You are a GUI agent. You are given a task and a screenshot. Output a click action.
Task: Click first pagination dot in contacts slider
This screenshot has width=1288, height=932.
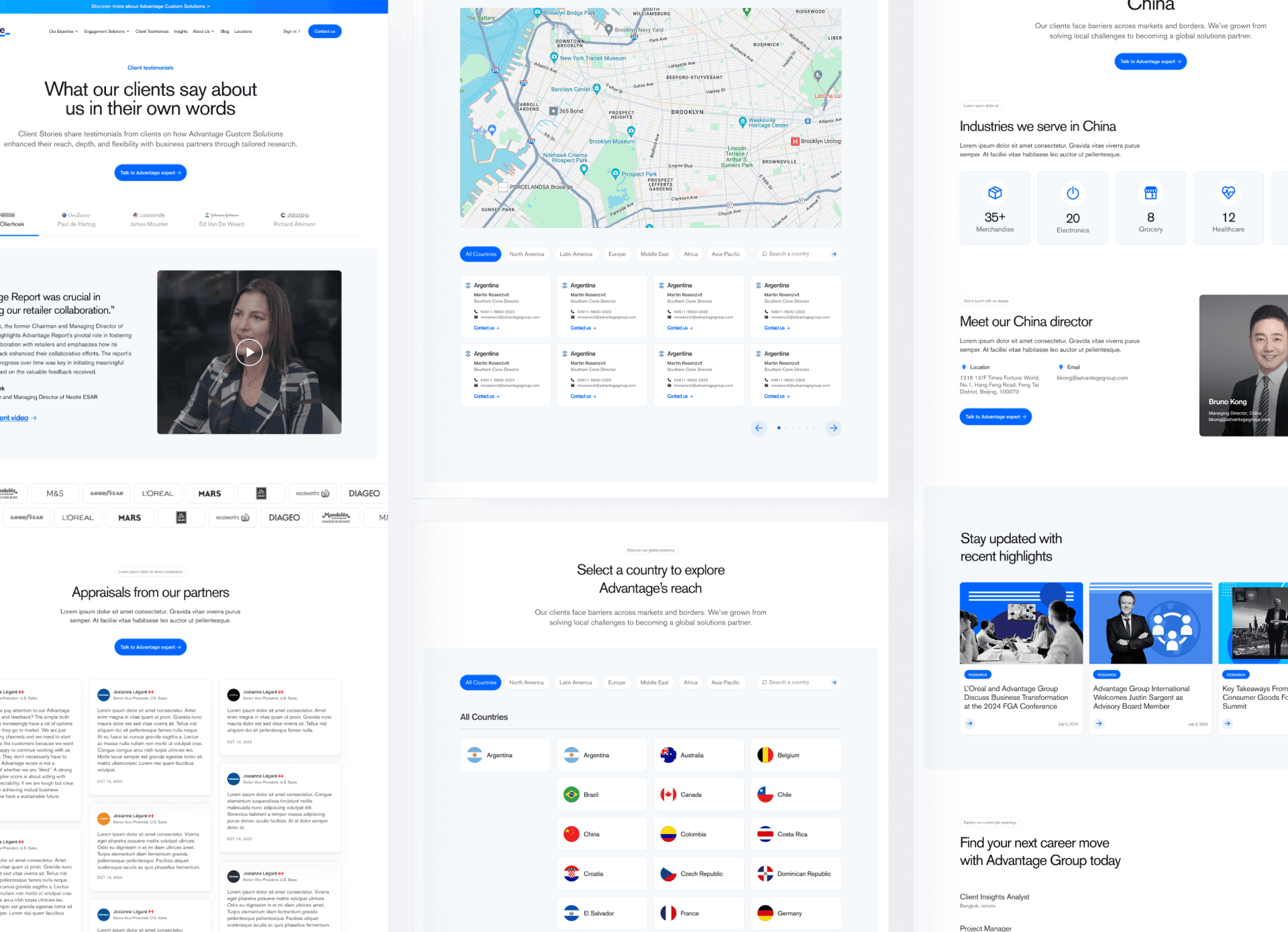[x=778, y=428]
